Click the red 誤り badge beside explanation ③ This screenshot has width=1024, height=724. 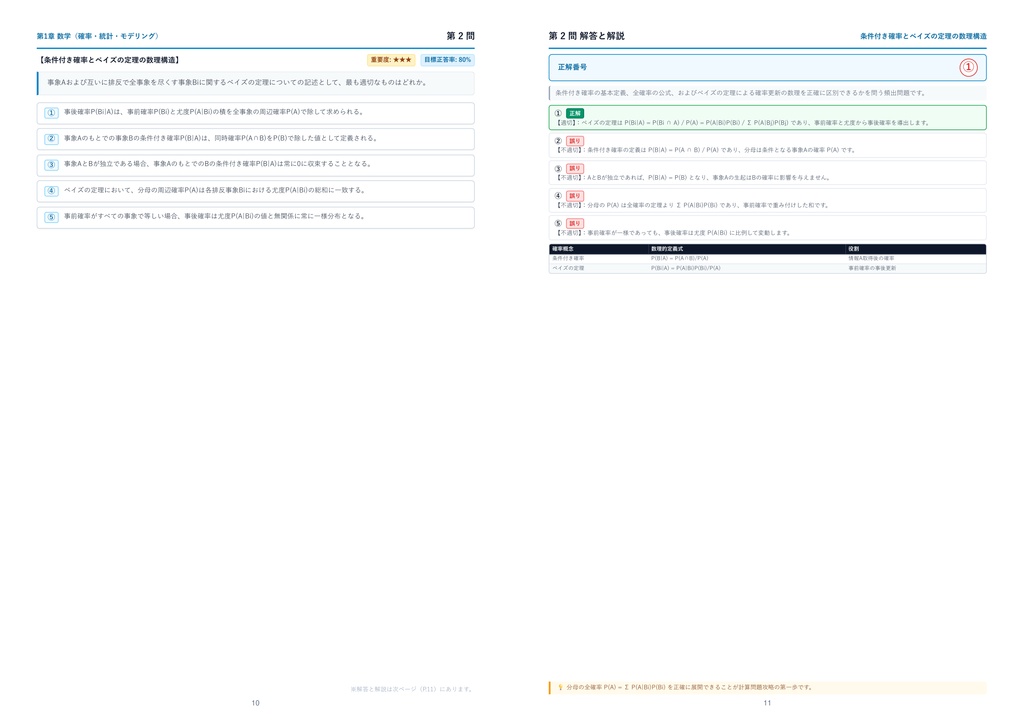pos(575,168)
